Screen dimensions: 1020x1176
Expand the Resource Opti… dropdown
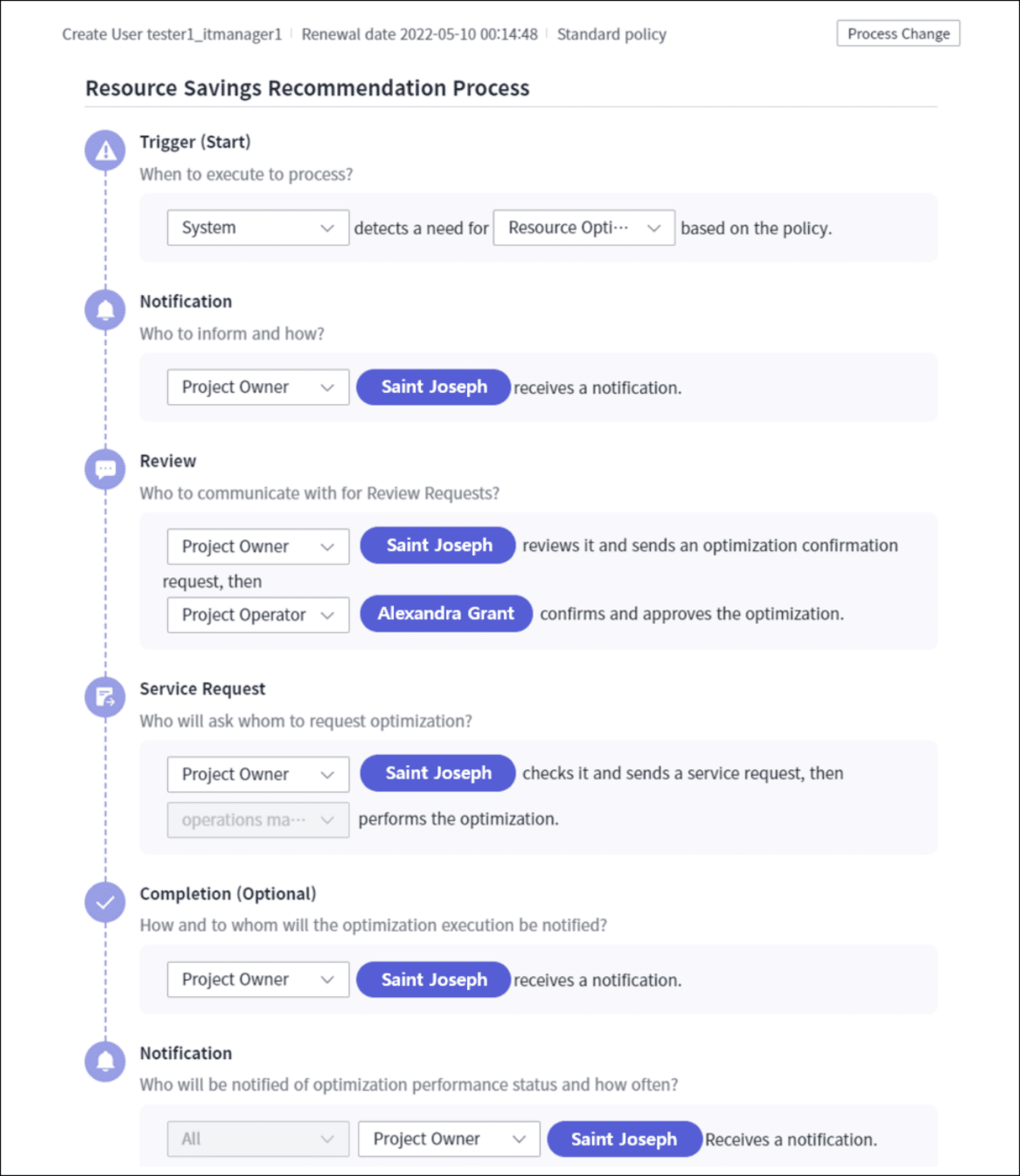(x=584, y=228)
